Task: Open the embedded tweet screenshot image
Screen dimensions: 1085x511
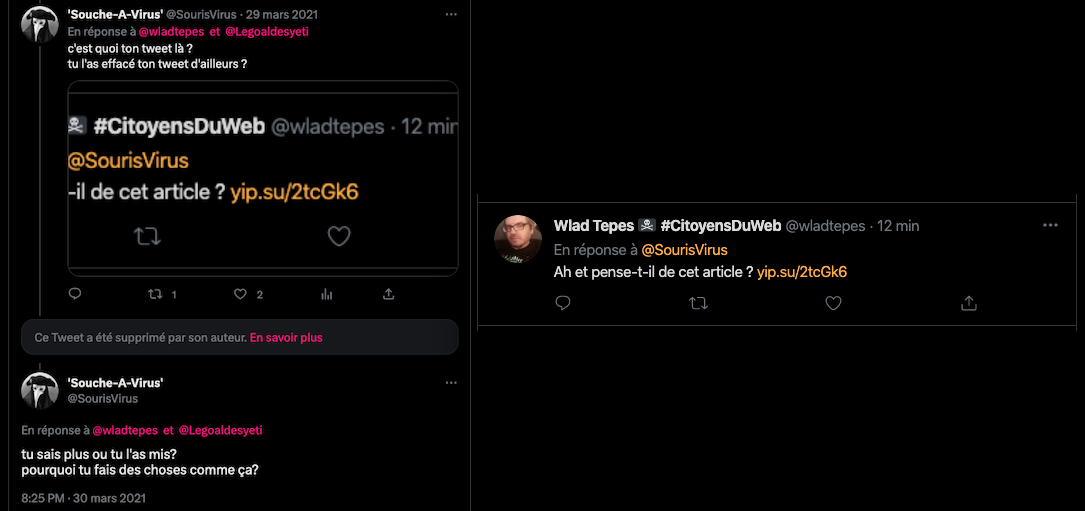Action: coord(263,178)
